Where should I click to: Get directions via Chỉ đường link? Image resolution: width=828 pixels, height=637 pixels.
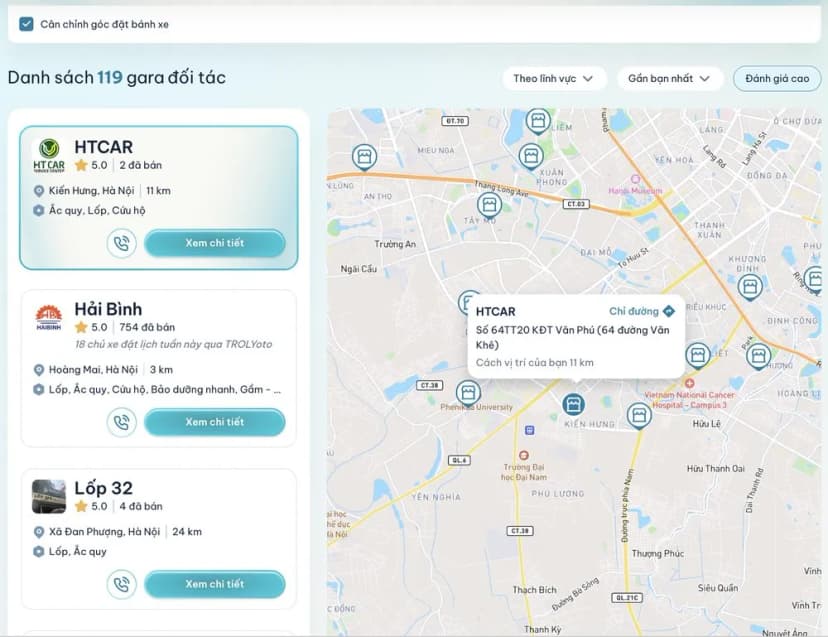[642, 311]
